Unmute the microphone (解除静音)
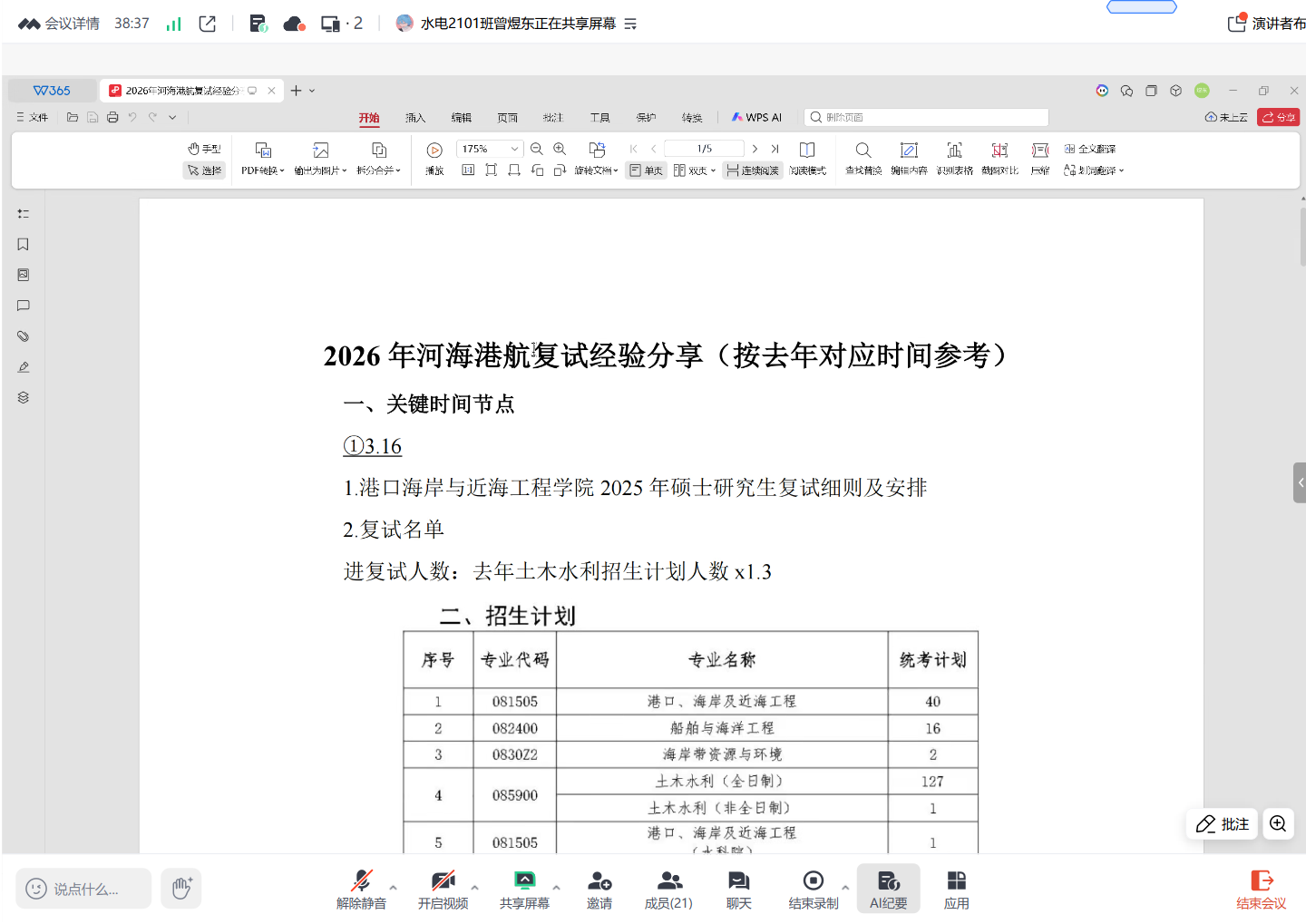This screenshot has height=924, width=1306. [361, 889]
